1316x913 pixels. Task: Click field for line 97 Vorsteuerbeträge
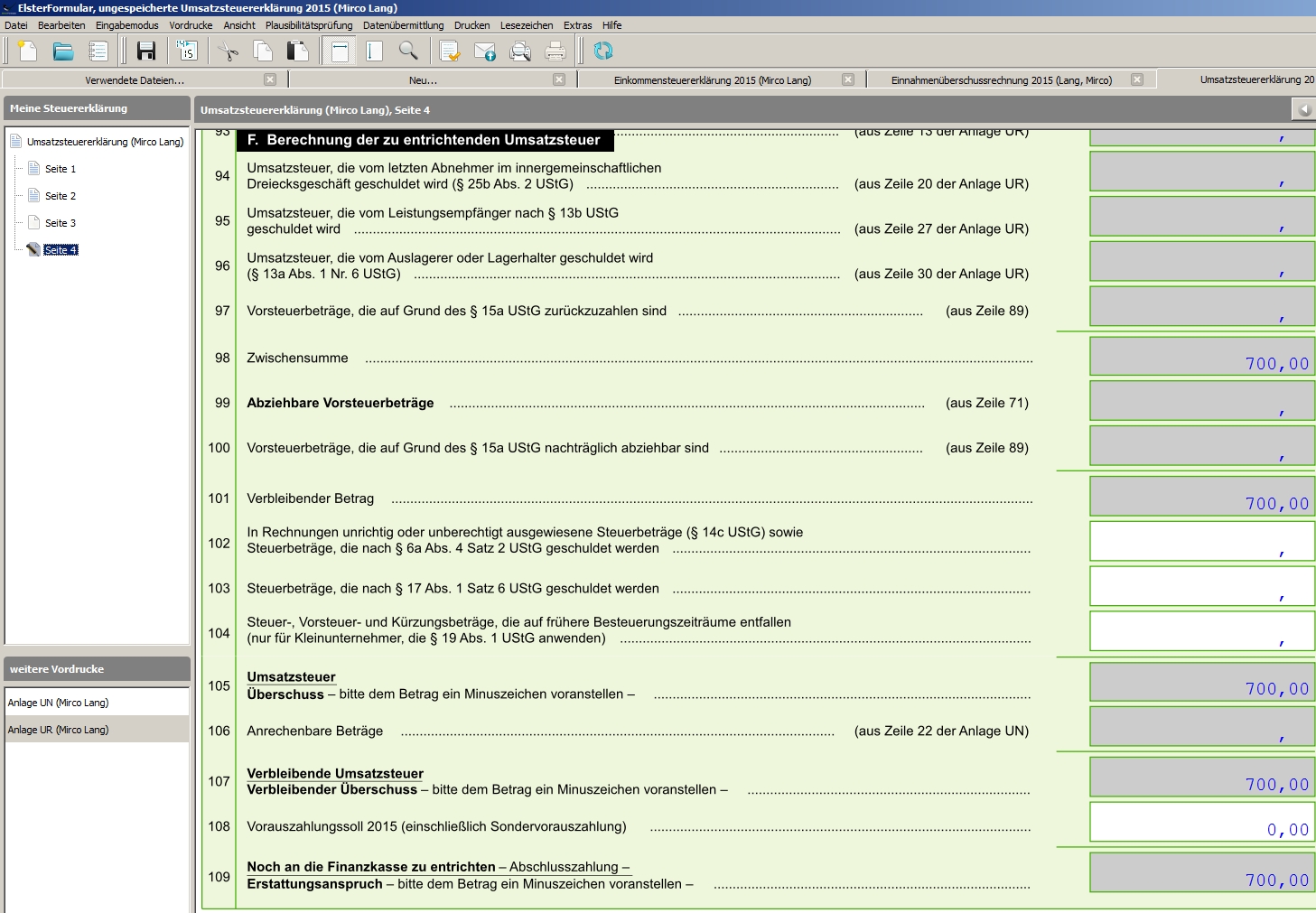[1202, 306]
